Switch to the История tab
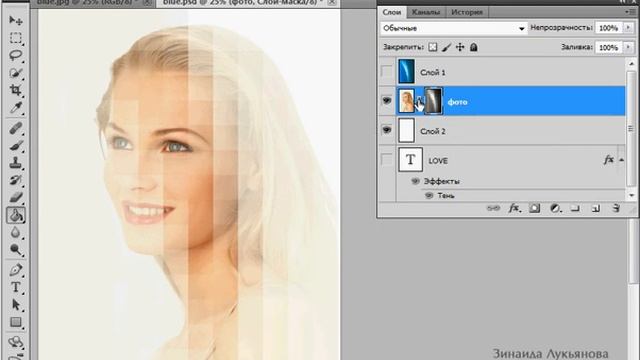The width and height of the screenshot is (640, 360). pyautogui.click(x=467, y=12)
